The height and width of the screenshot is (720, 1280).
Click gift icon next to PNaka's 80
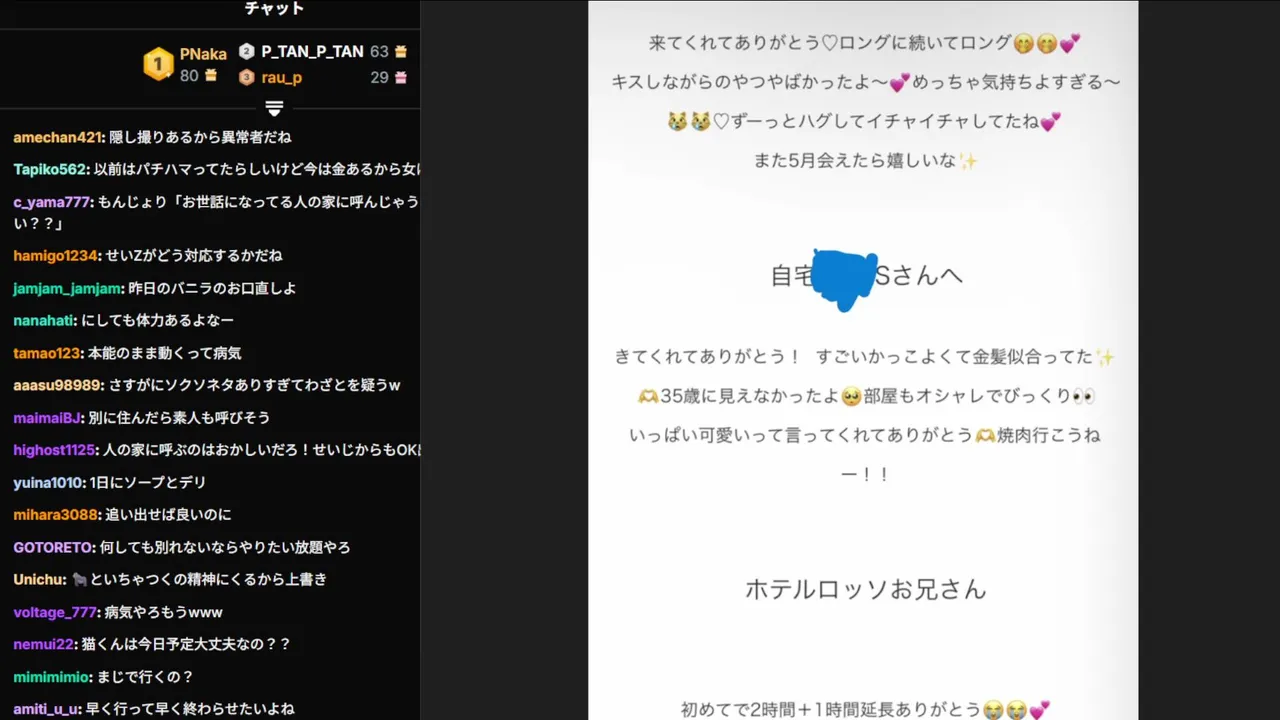tap(211, 75)
